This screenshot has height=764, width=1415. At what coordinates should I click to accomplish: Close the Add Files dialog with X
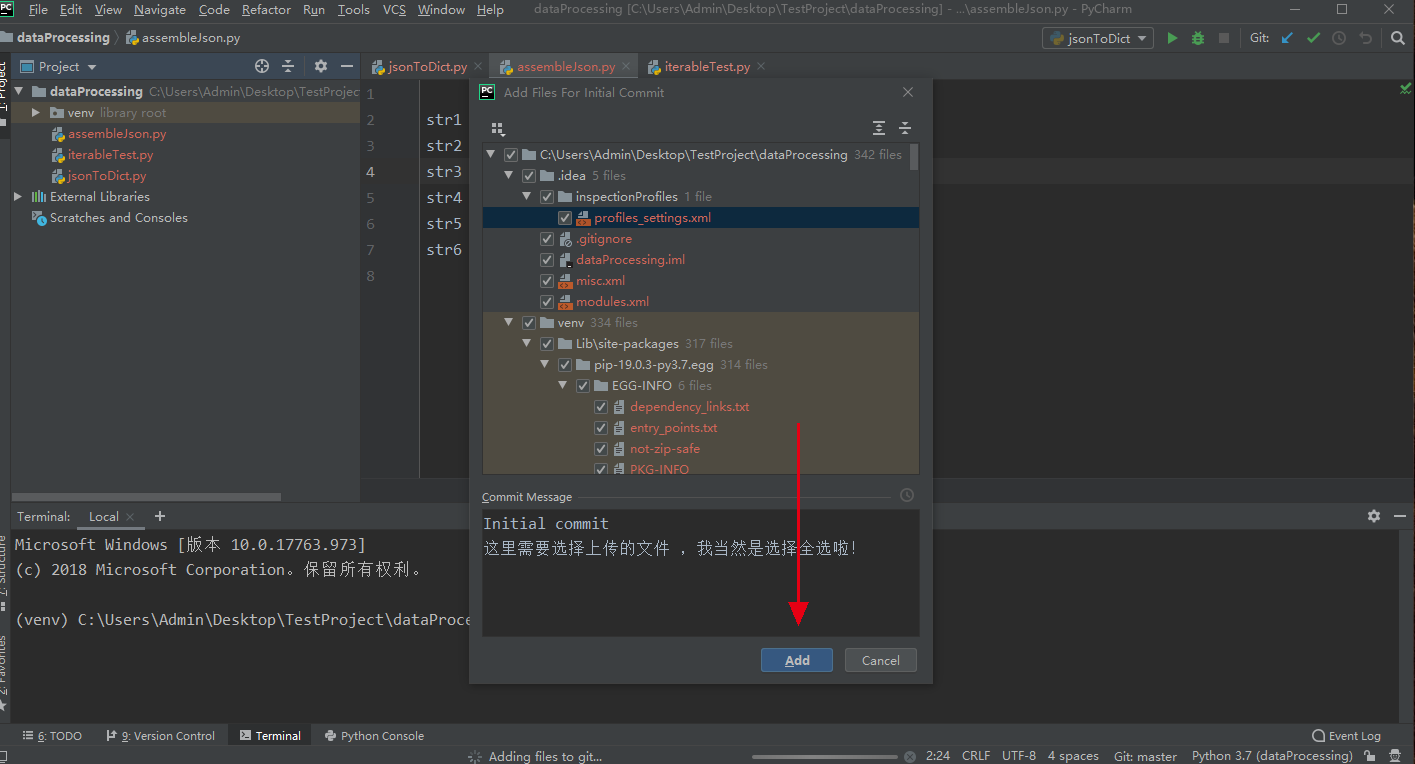click(x=908, y=92)
